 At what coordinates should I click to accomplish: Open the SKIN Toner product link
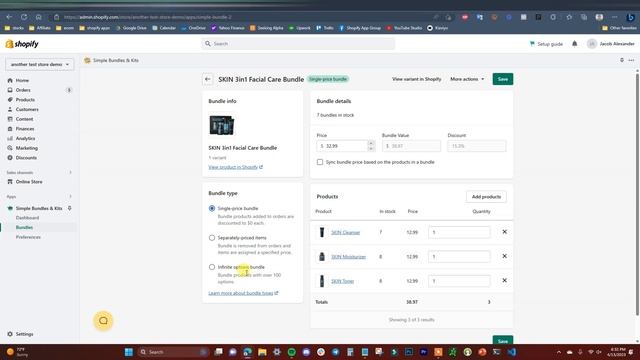[x=342, y=281]
